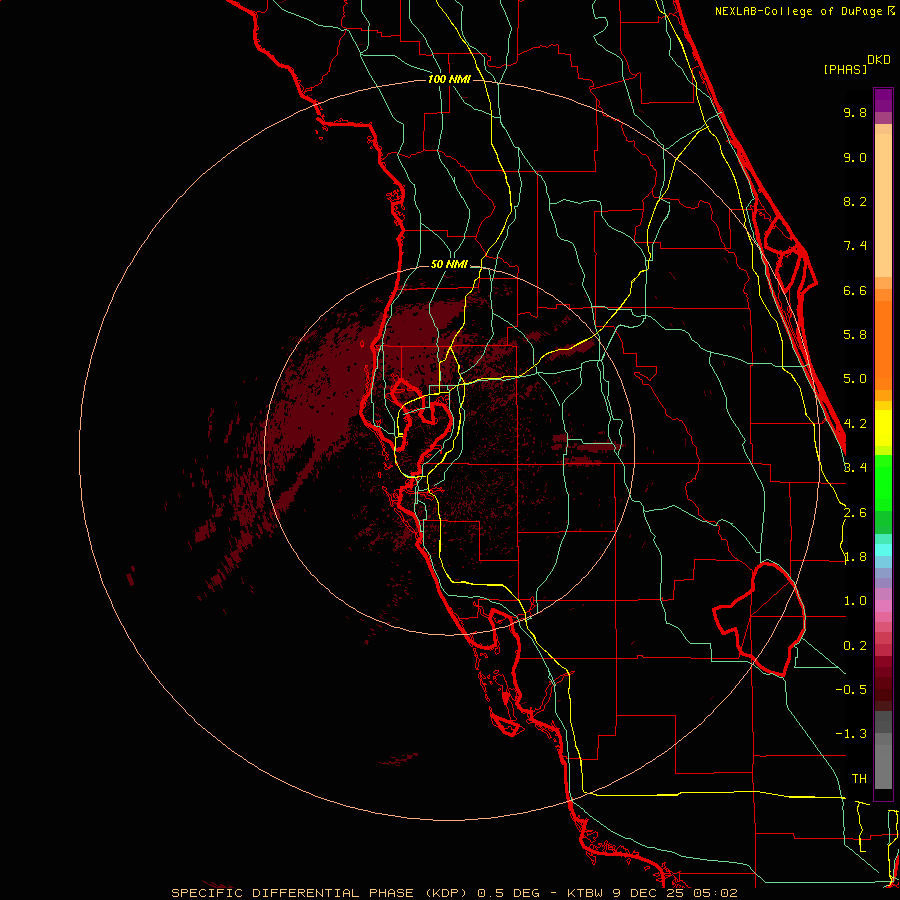Select the cyan band in the color scale
The image size is (900, 900).
pos(883,550)
